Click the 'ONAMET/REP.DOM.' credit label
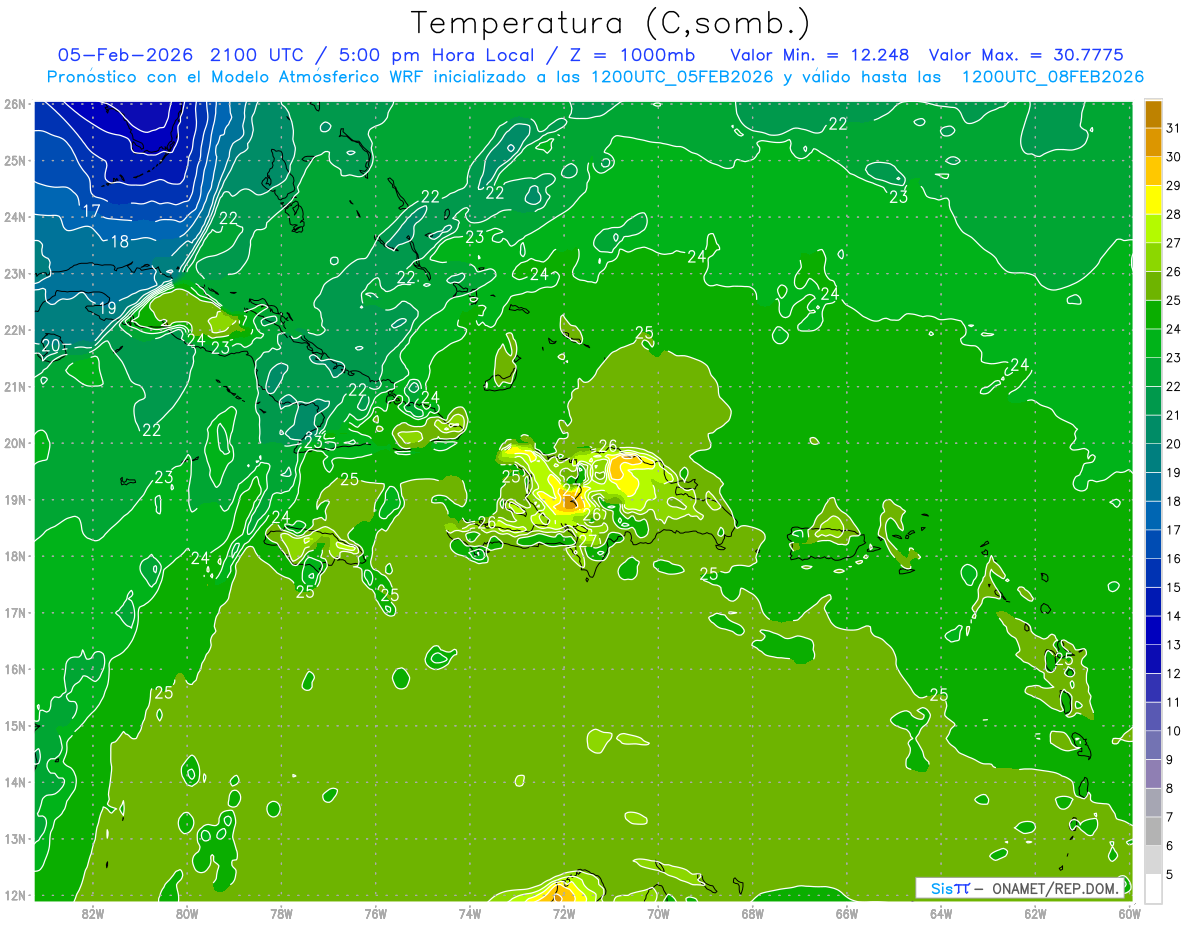This screenshot has width=1200, height=927. (1055, 888)
